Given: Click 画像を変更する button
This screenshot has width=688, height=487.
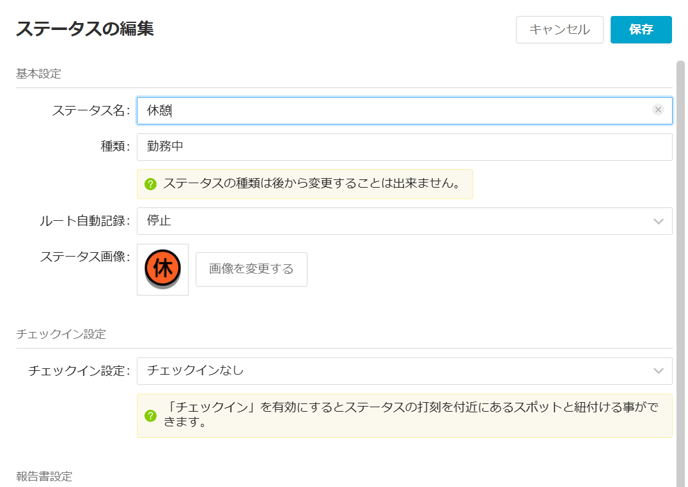Looking at the screenshot, I should pos(251,269).
